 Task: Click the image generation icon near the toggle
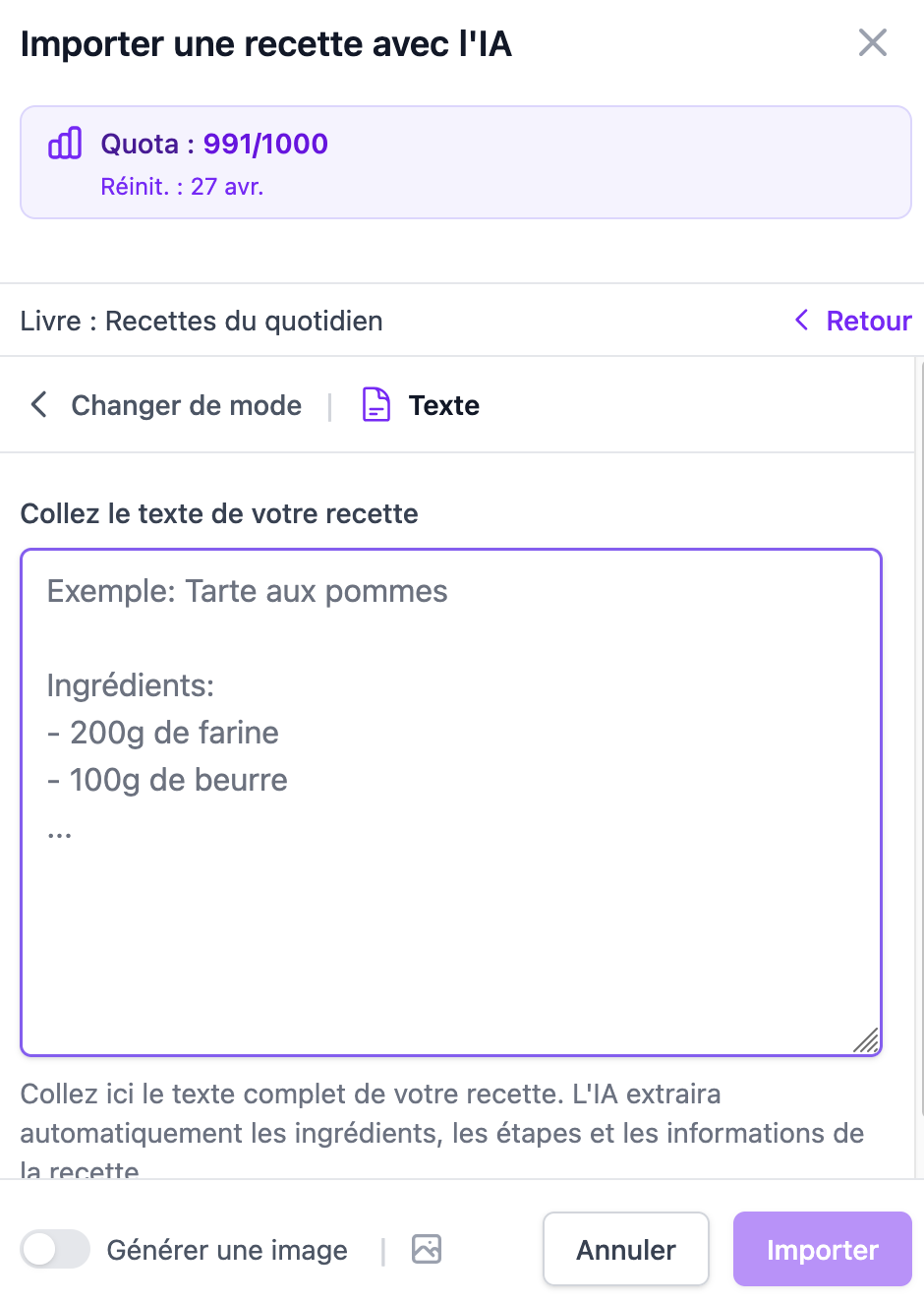[426, 1249]
